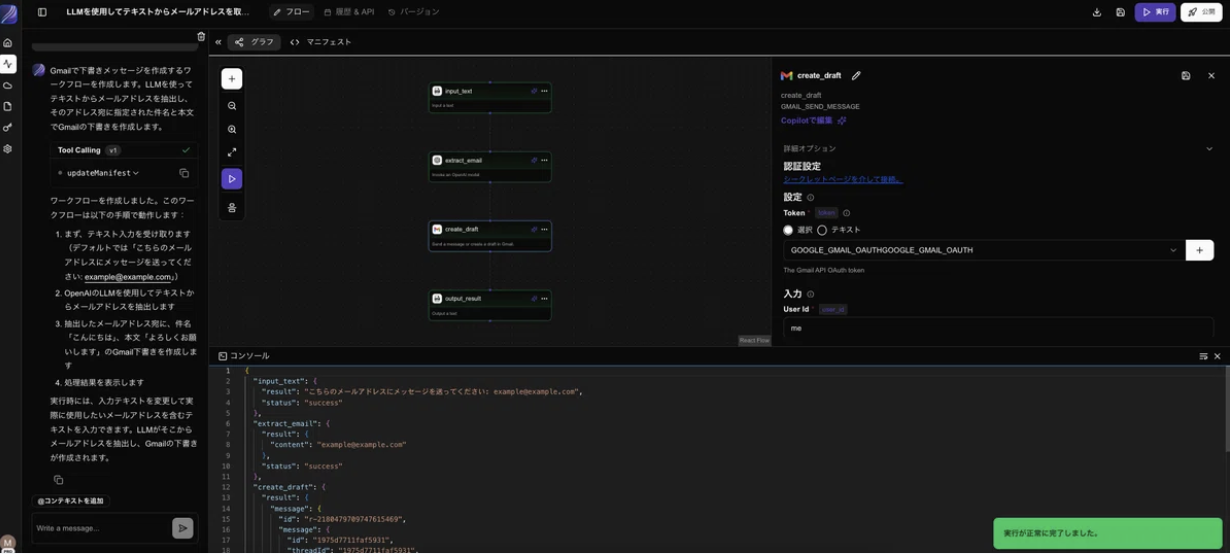
Task: Save the create_draft node panel
Action: [x=1186, y=75]
